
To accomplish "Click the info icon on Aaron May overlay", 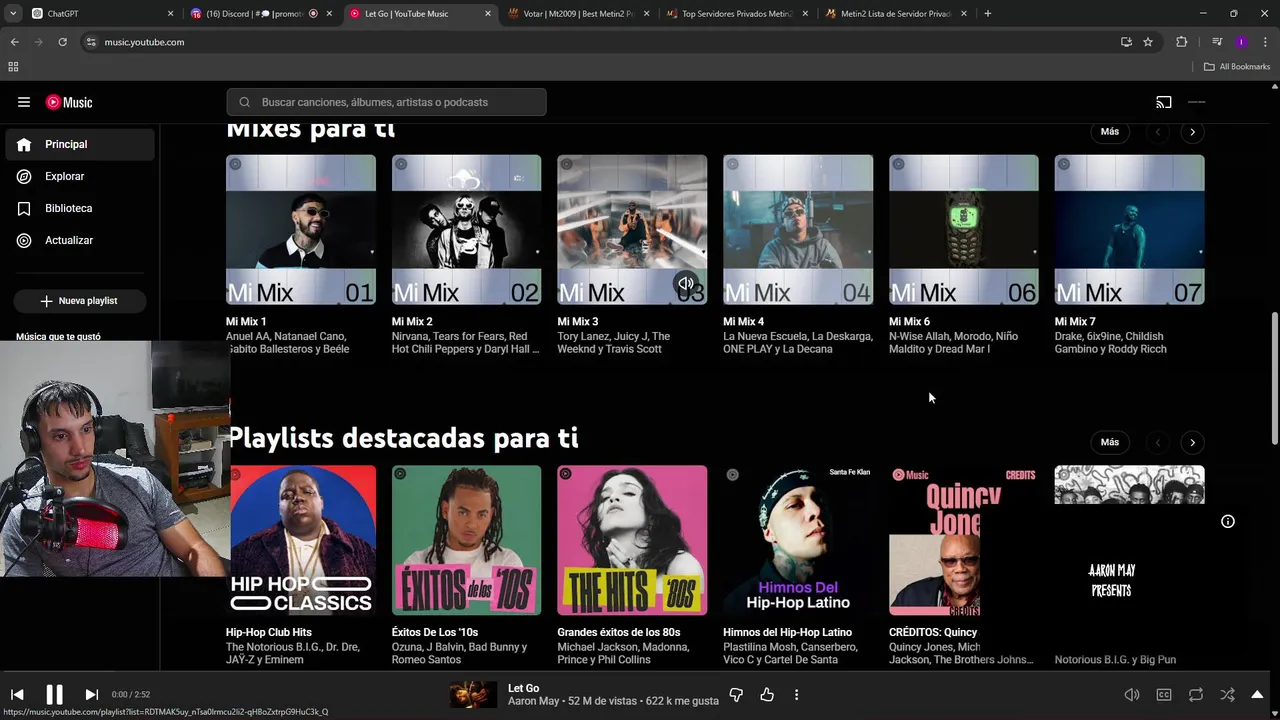I will tap(1228, 521).
